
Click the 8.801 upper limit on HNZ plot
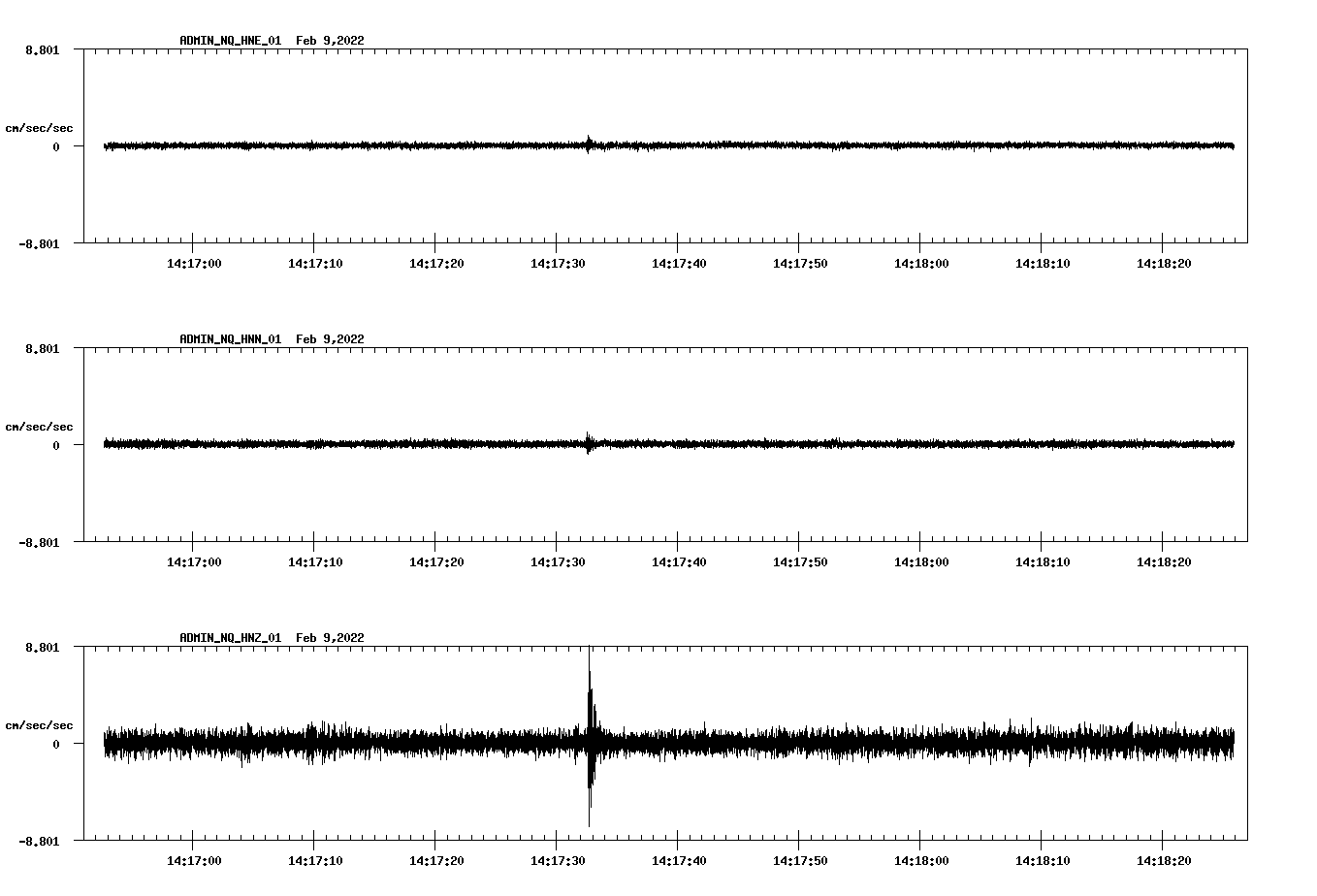(x=42, y=647)
